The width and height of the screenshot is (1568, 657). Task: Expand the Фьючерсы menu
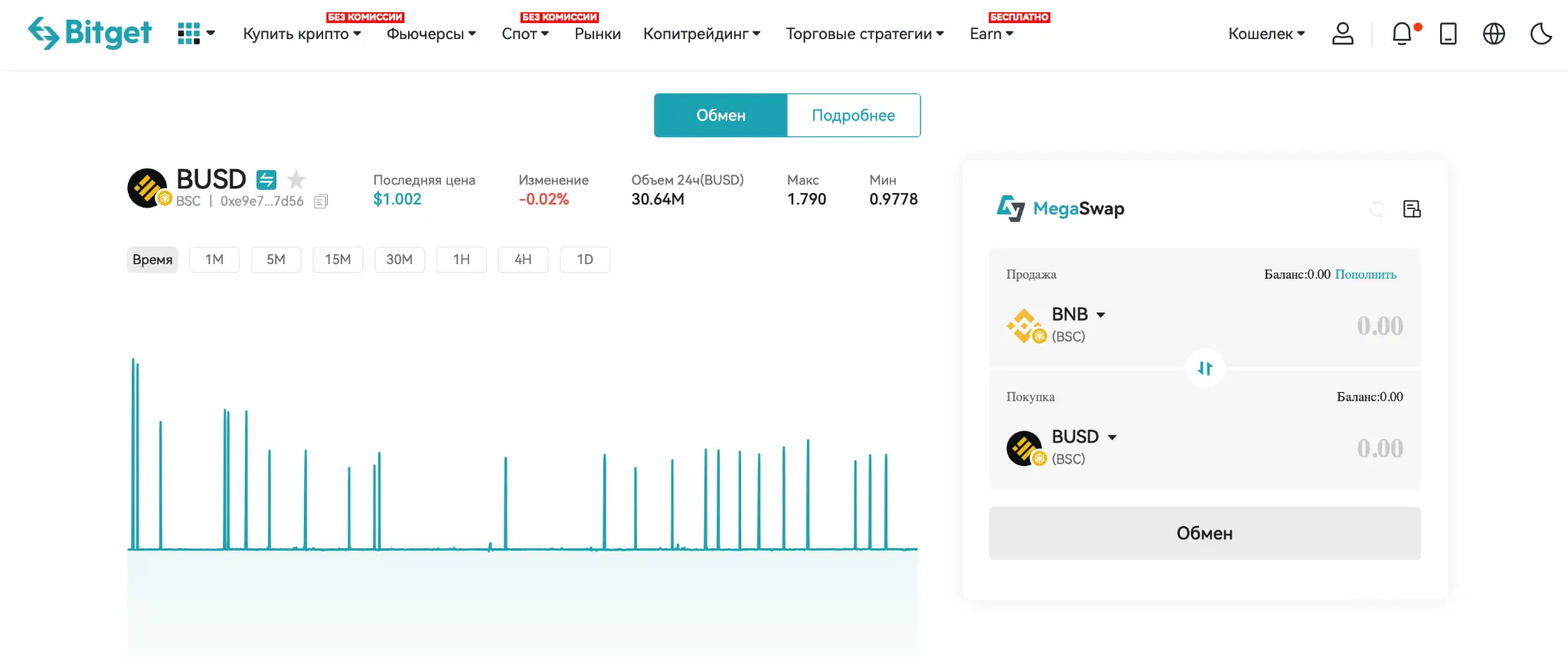pyautogui.click(x=431, y=34)
